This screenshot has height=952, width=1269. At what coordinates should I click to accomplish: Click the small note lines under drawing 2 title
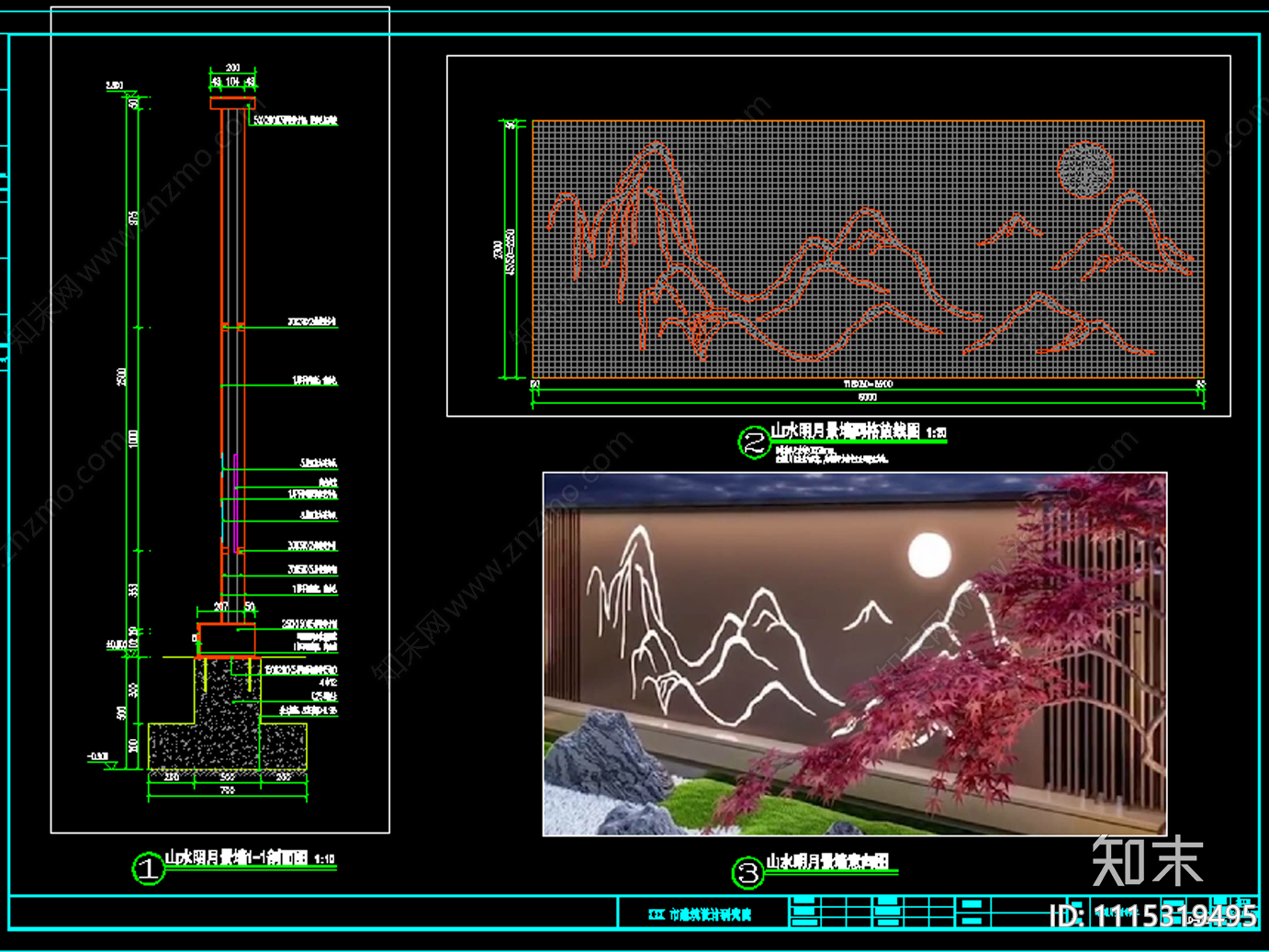click(x=831, y=454)
